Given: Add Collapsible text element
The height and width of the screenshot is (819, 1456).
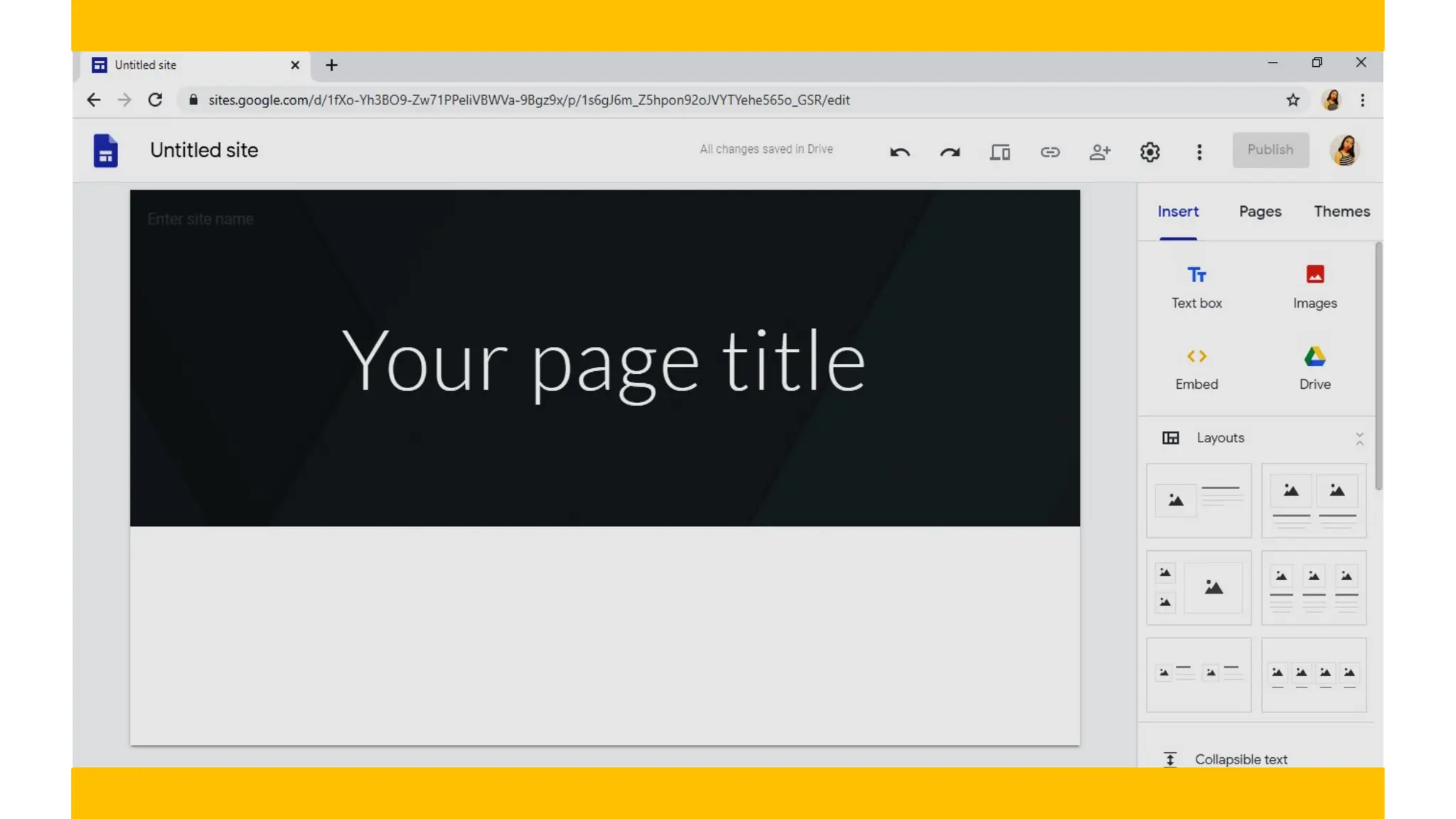Looking at the screenshot, I should coord(1240,759).
